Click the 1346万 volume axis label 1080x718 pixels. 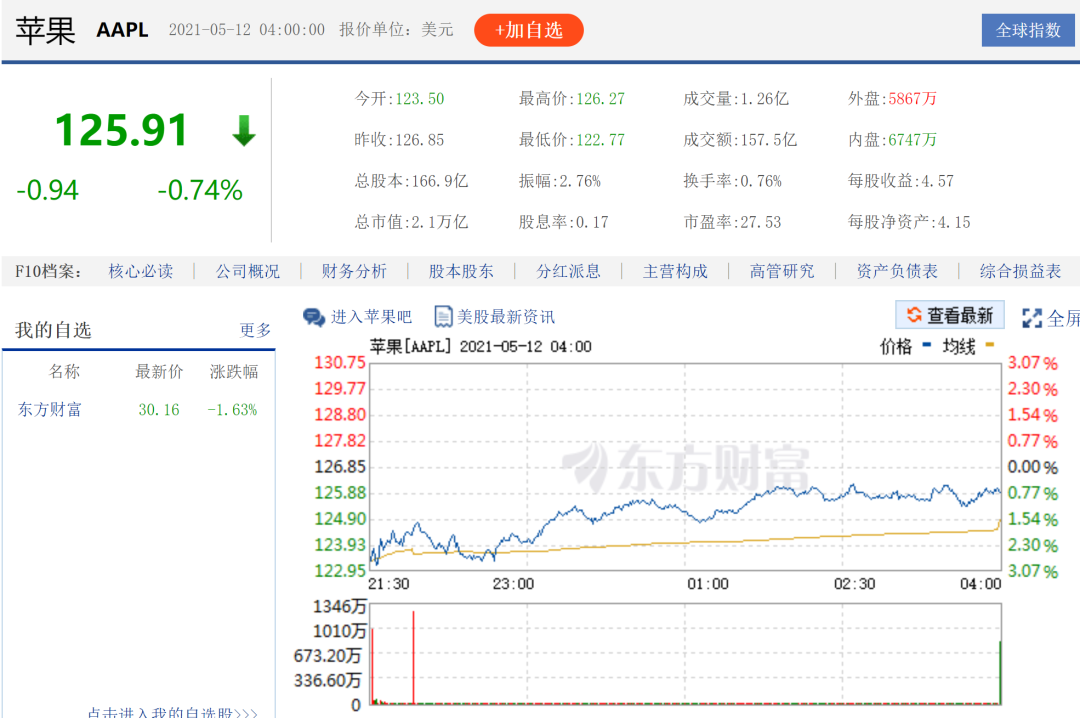pyautogui.click(x=340, y=606)
